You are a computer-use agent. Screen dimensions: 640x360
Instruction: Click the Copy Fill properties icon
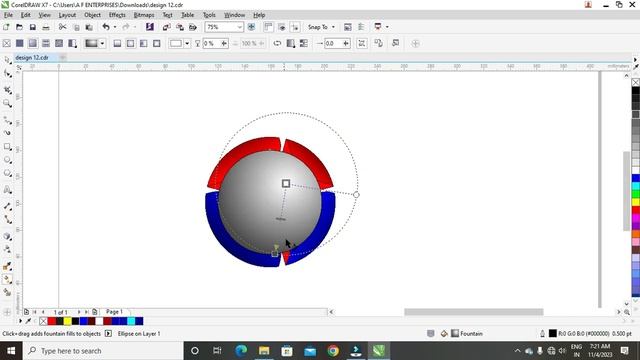tap(379, 43)
